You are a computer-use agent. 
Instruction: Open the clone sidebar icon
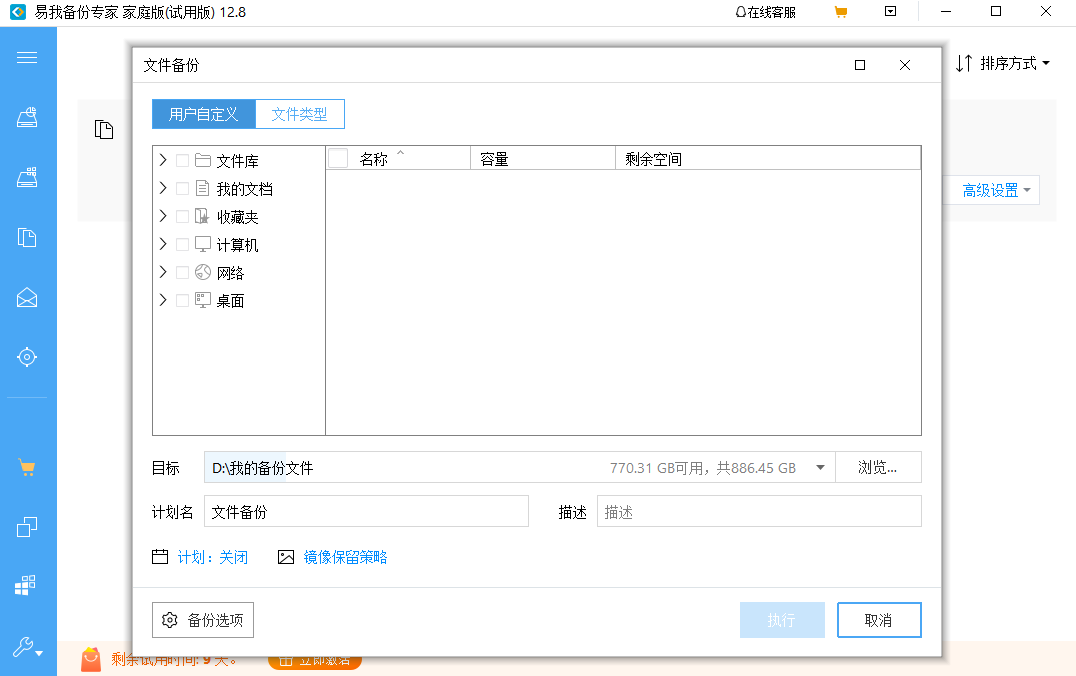coord(27,526)
